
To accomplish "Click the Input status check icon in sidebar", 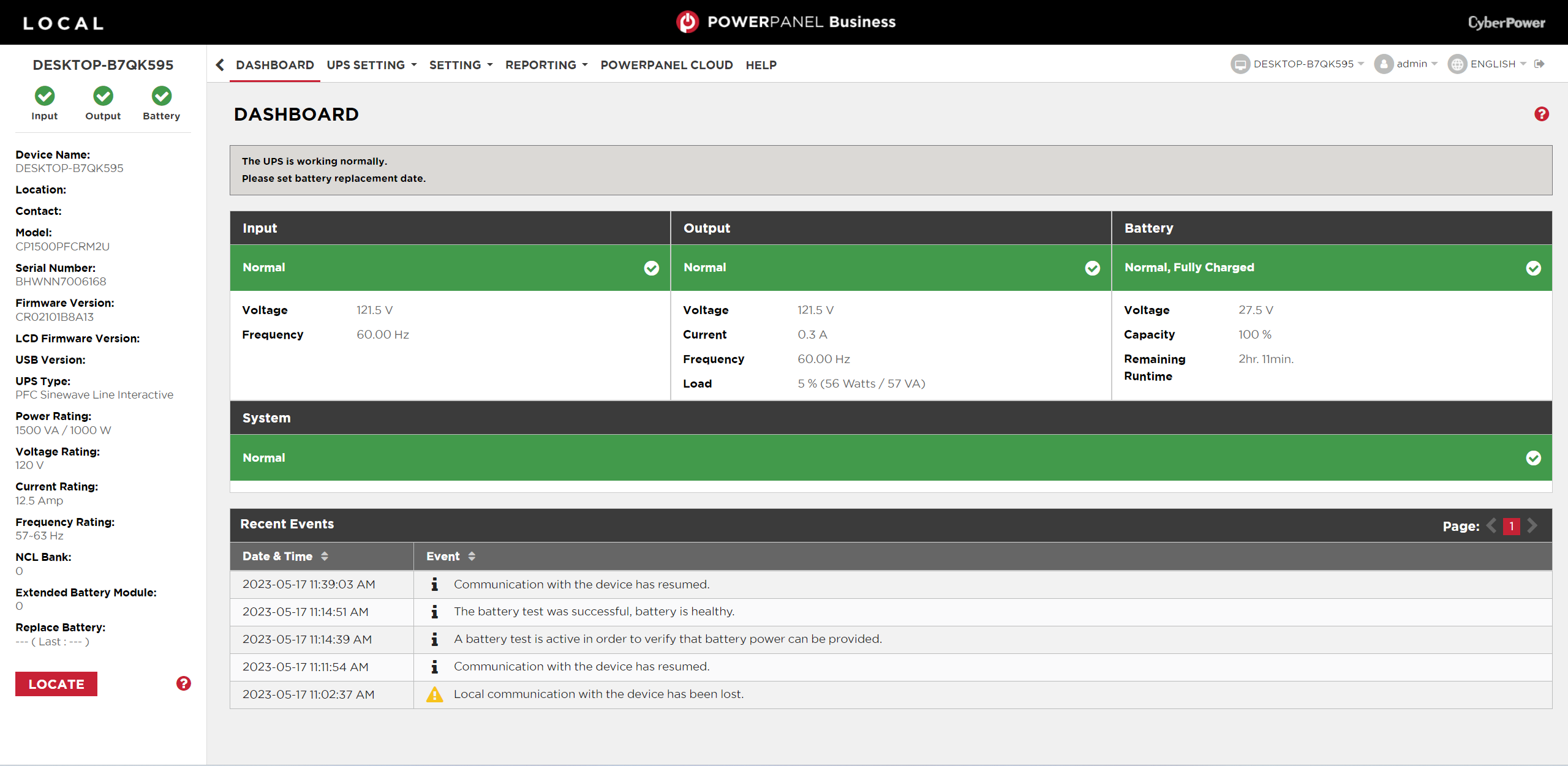I will 44,96.
